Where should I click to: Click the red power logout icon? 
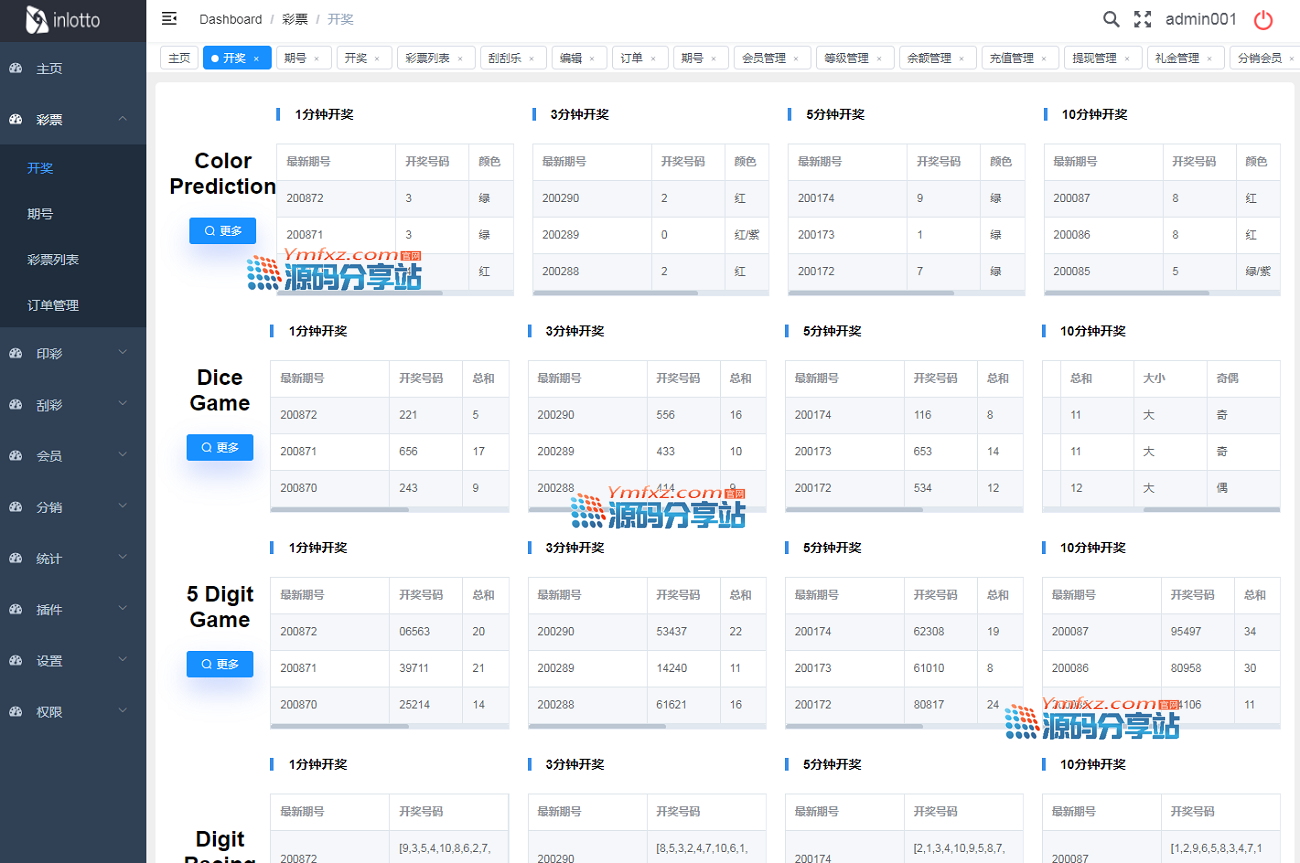[x=1263, y=19]
